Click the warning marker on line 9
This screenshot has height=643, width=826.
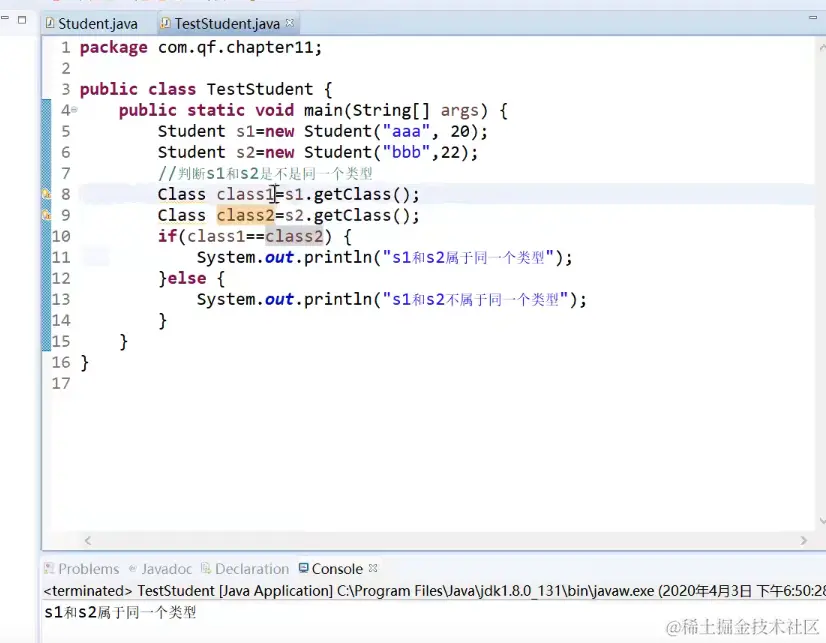coord(46,215)
